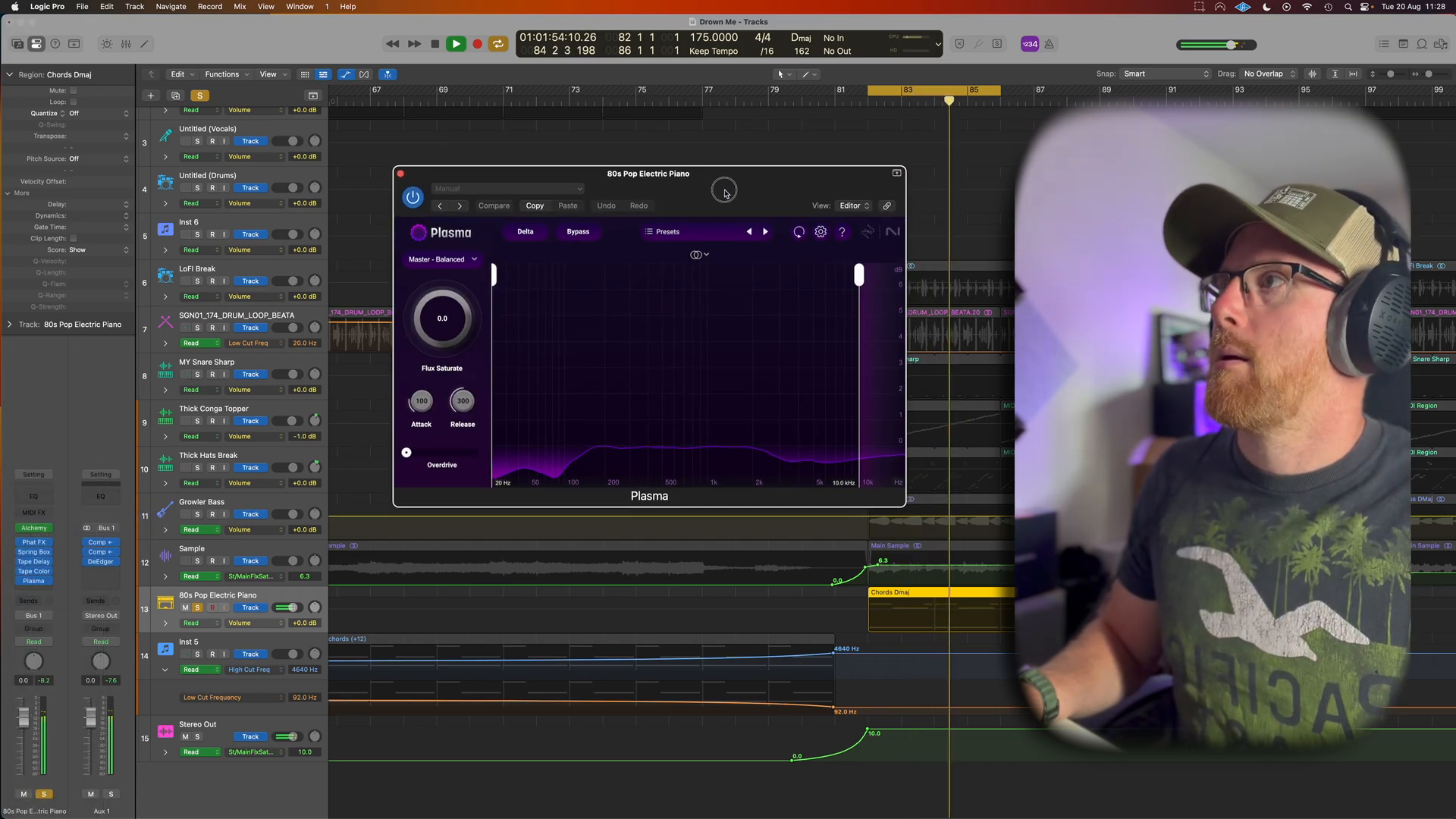Open the Library icon in control bar
This screenshot has height=819, width=1456.
[x=17, y=44]
